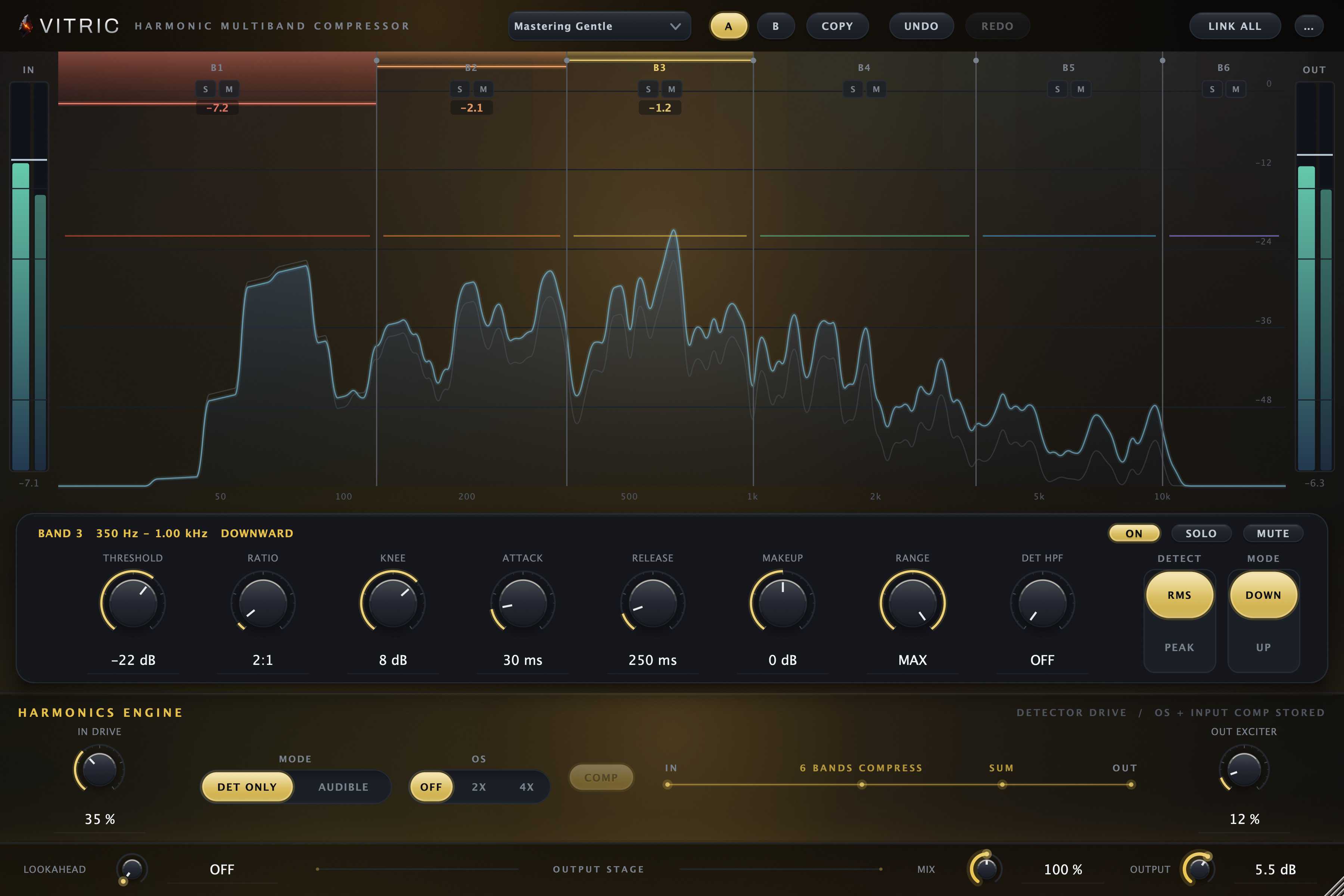Select RMS detection mode

tap(1179, 595)
